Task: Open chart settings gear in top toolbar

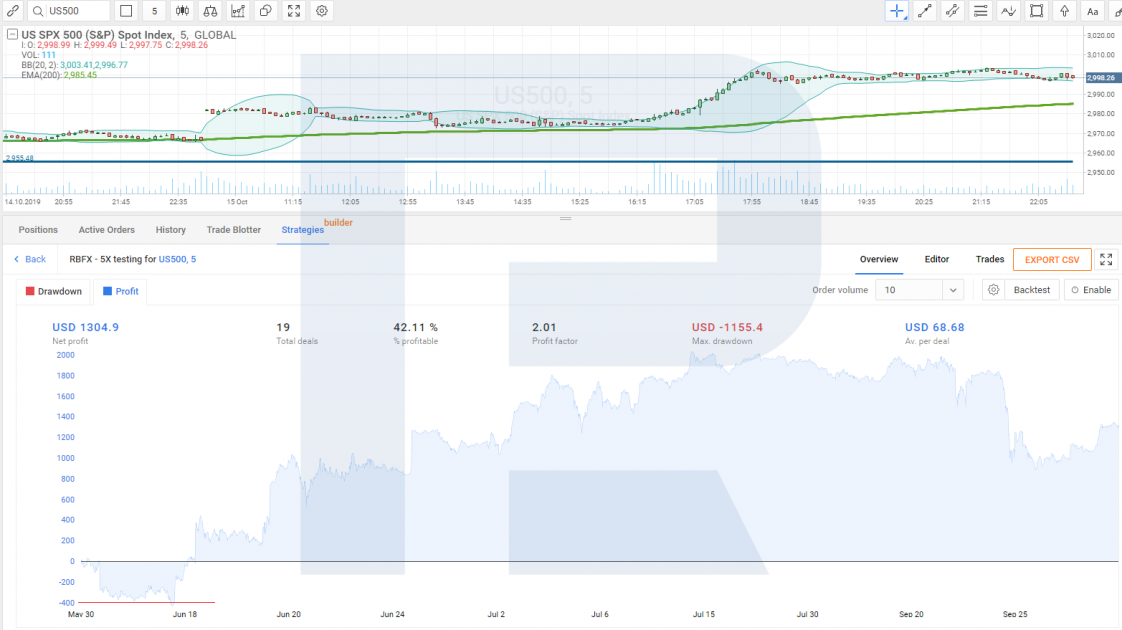Action: click(x=322, y=11)
